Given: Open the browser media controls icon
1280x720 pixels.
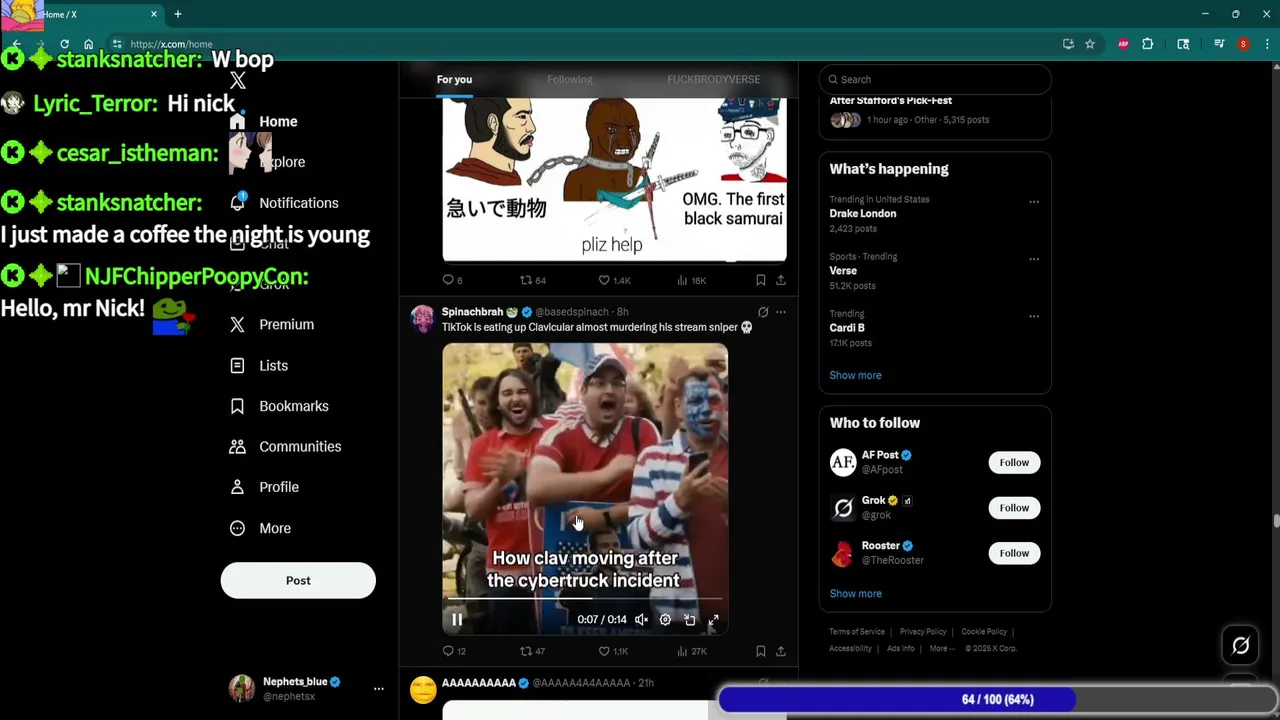Looking at the screenshot, I should [x=1219, y=44].
